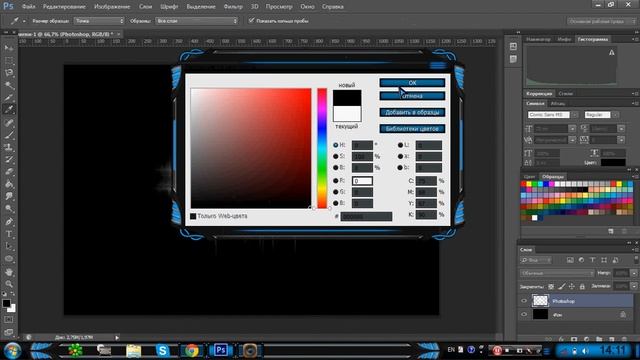This screenshot has width=640, height=360.
Task: Select the Rectangular Marquee tool
Action: [x=9, y=60]
